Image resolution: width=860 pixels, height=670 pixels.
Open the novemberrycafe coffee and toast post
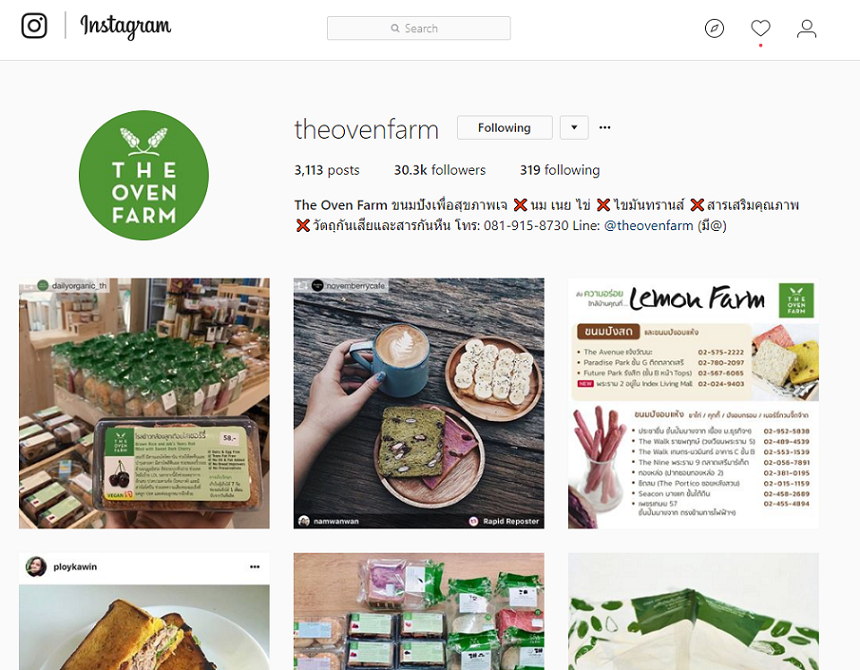(x=419, y=404)
